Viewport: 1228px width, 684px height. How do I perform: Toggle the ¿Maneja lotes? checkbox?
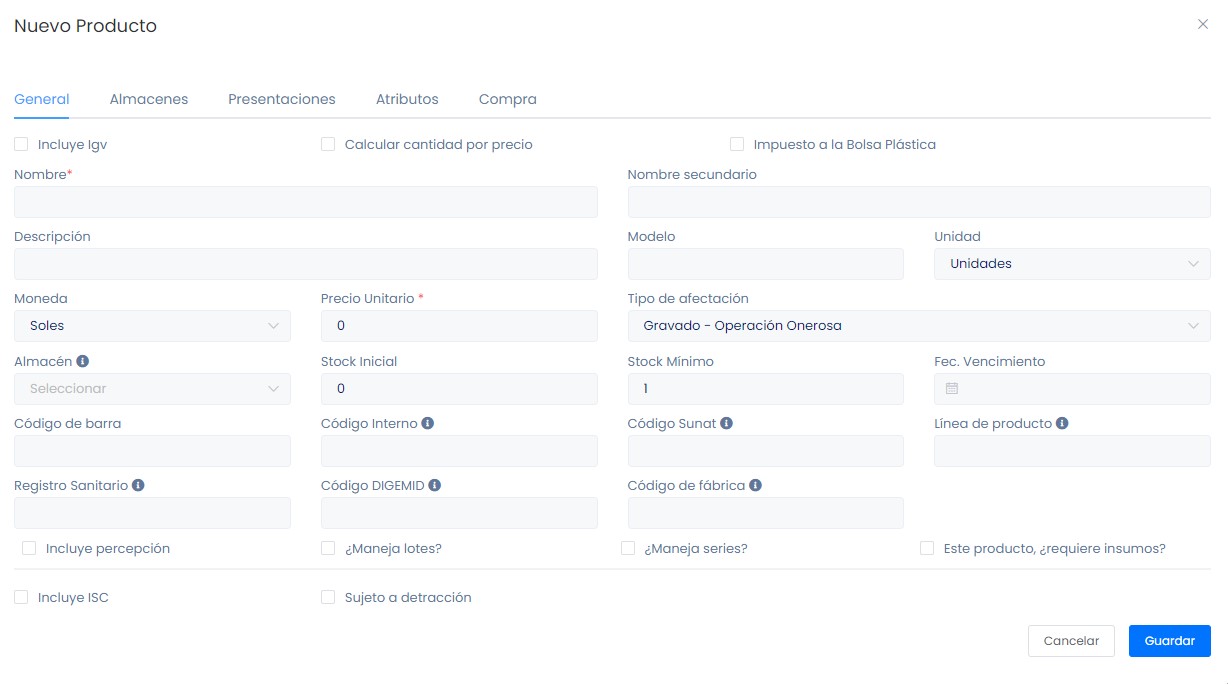pyautogui.click(x=328, y=549)
